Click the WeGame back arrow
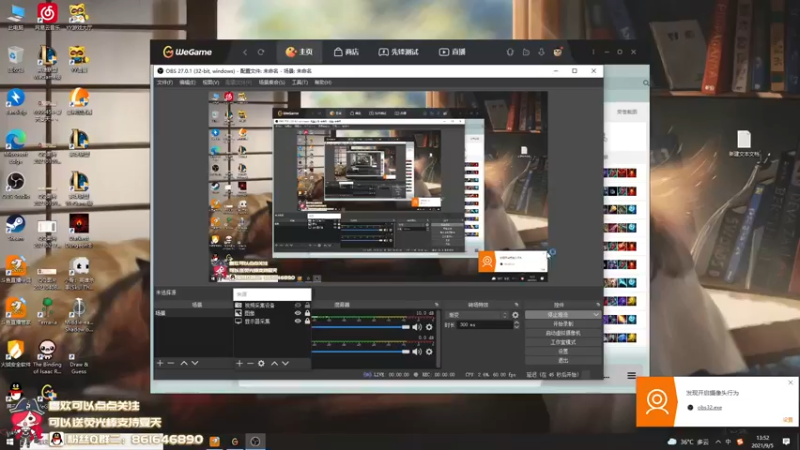This screenshot has width=800, height=450. 245,52
